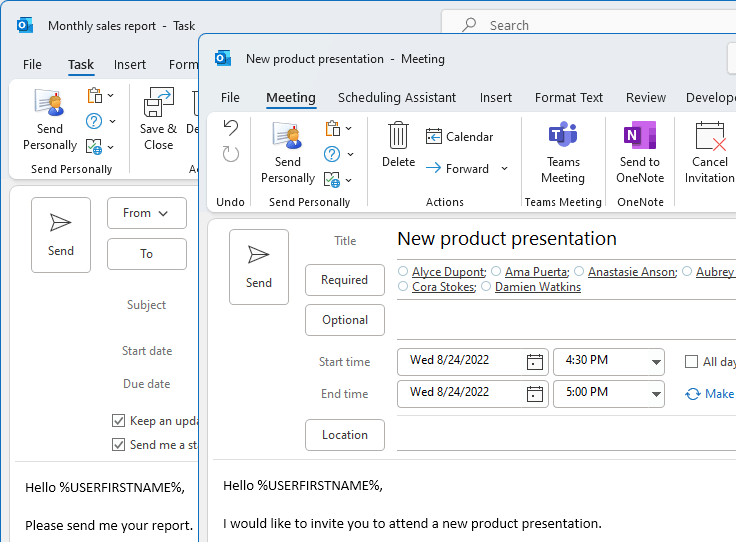Click Cancel Invitation
The width and height of the screenshot is (736, 542).
coord(709,153)
